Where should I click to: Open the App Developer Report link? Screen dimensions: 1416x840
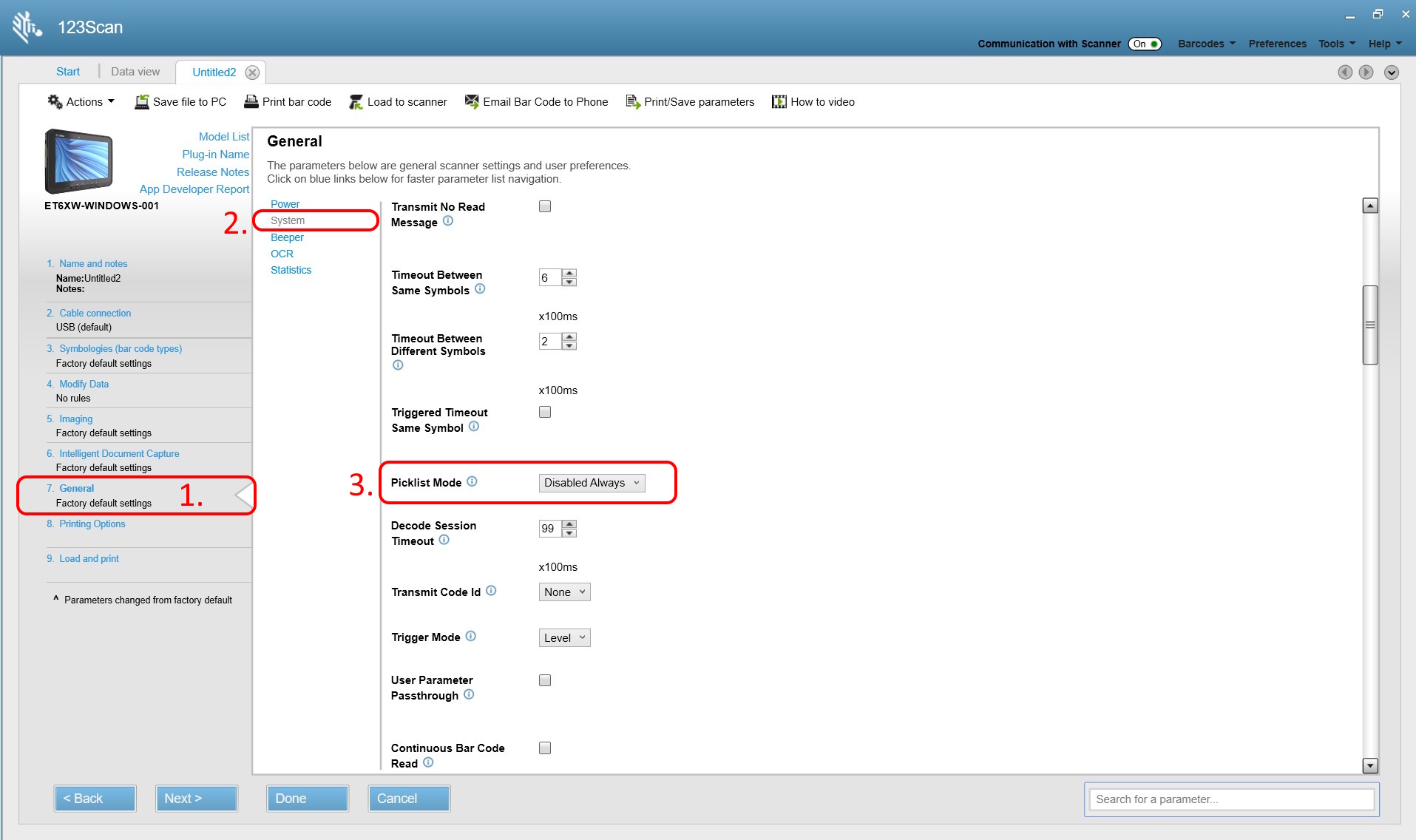(194, 189)
